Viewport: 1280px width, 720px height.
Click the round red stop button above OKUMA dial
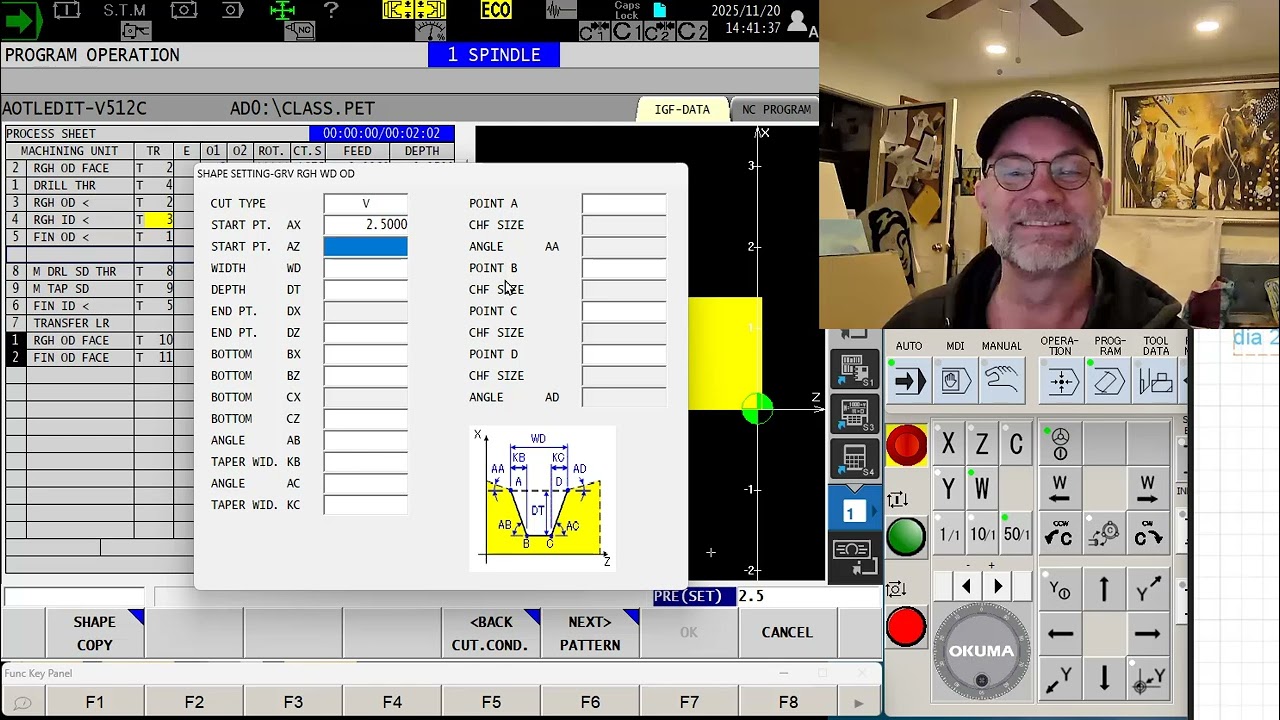(906, 627)
